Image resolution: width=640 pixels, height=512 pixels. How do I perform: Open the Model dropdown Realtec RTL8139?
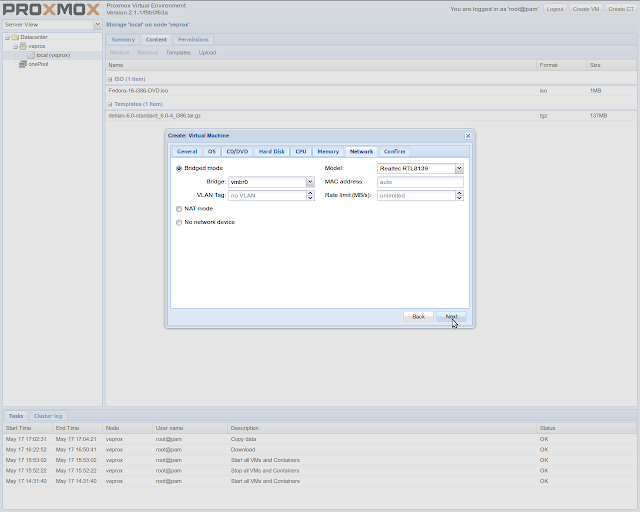point(459,168)
